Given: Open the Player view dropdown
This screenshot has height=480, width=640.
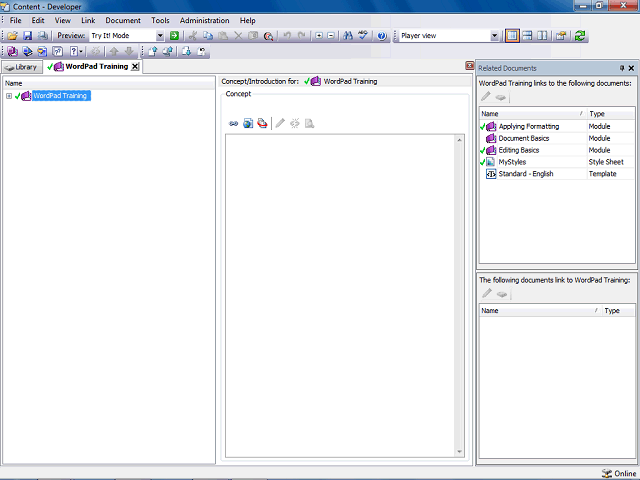Looking at the screenshot, I should point(494,36).
